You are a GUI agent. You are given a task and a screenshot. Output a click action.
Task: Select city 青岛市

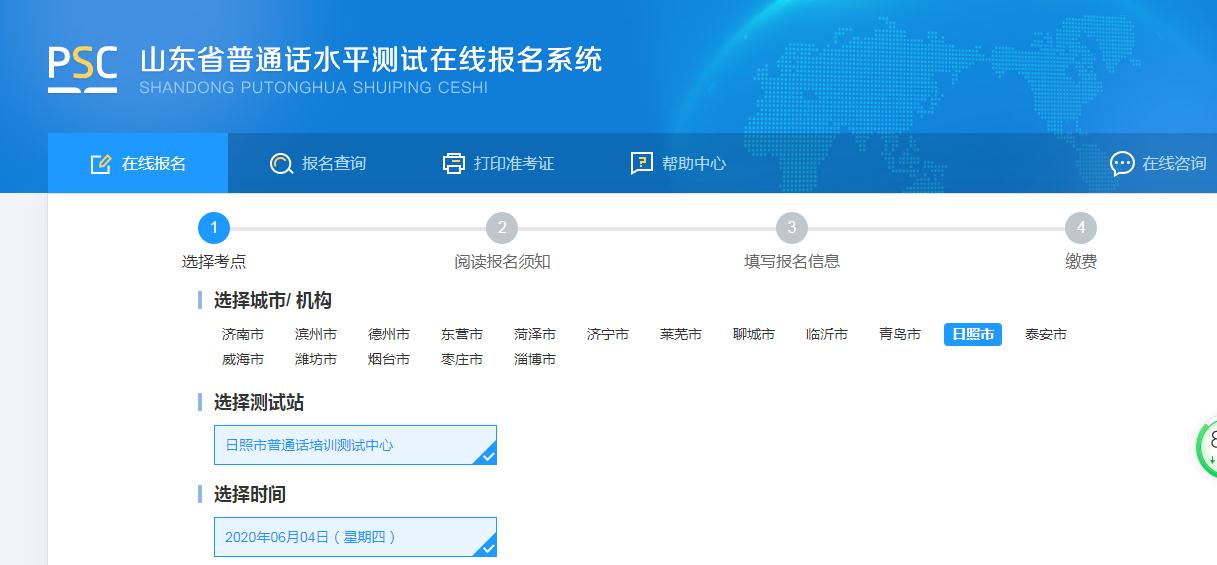point(900,334)
